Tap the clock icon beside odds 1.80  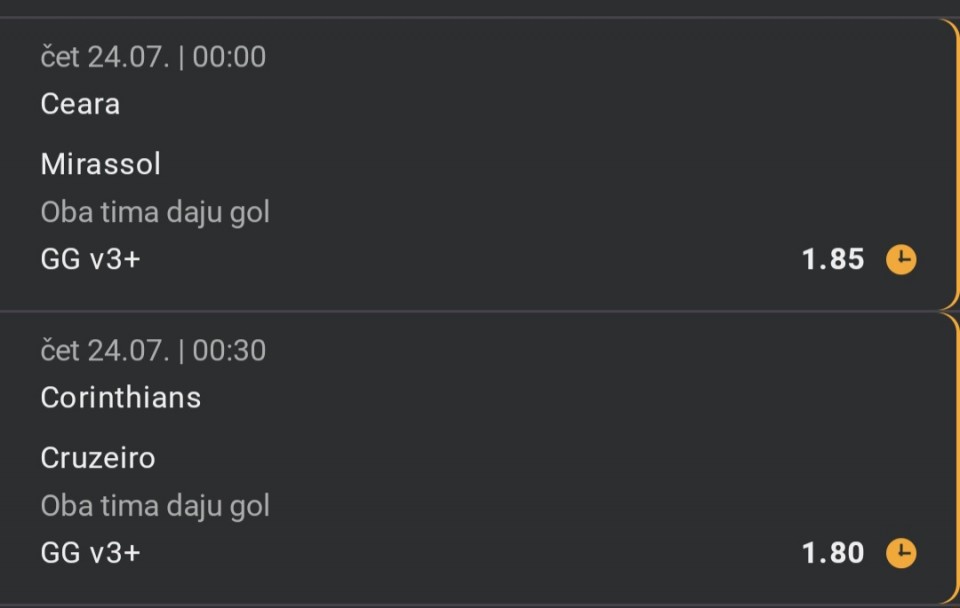pos(901,554)
